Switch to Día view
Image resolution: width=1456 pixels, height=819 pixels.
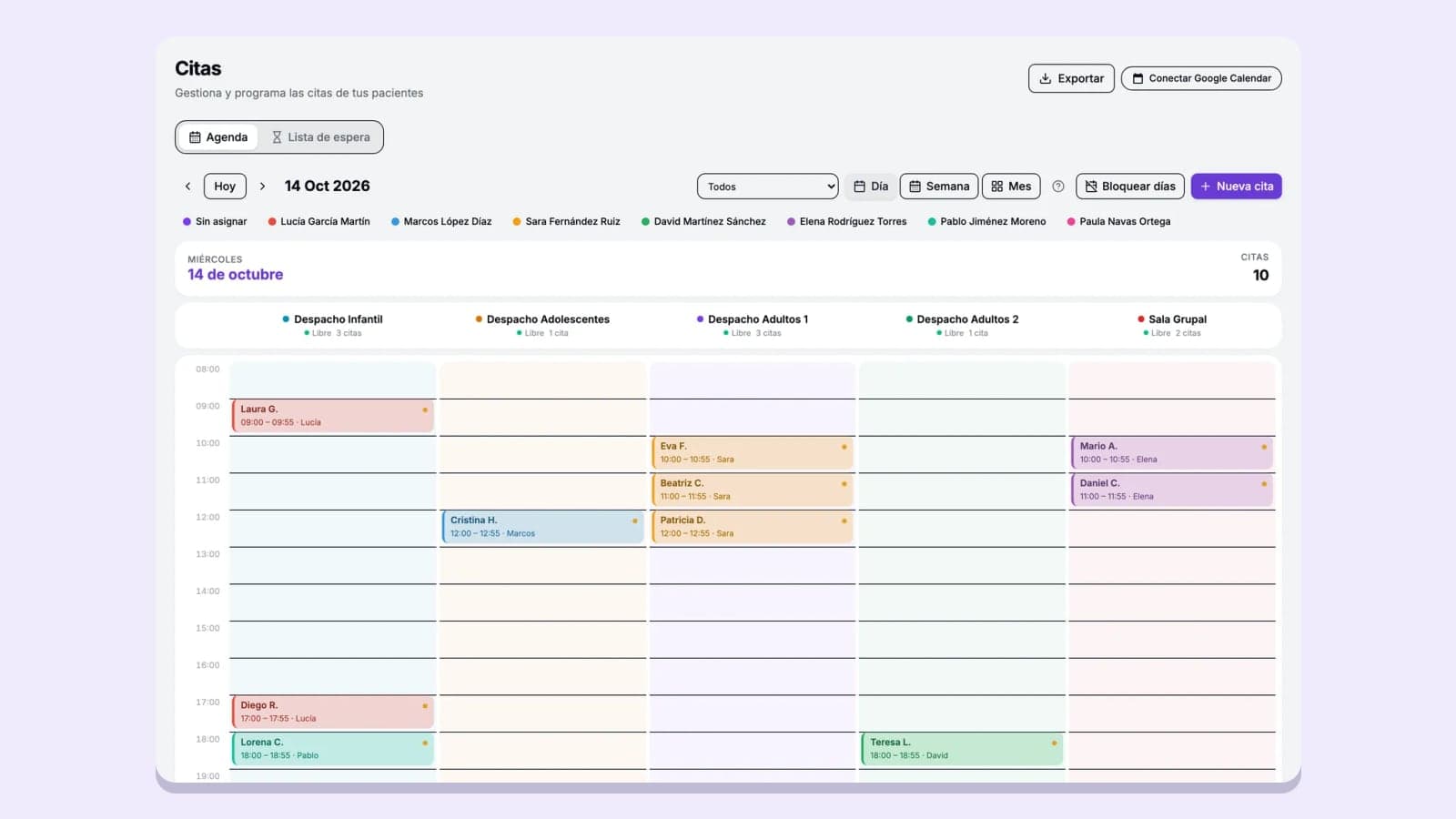(871, 187)
